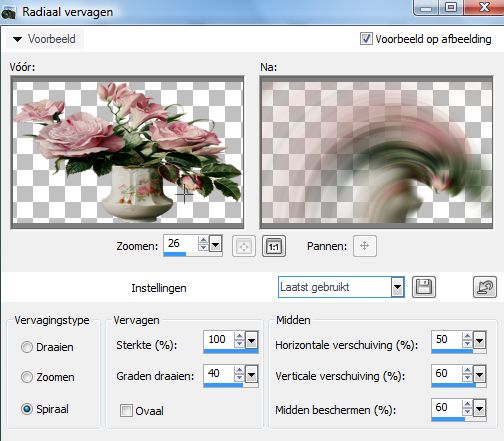This screenshot has width=504, height=441.
Task: Select the Draaien blur type
Action: (x=27, y=347)
